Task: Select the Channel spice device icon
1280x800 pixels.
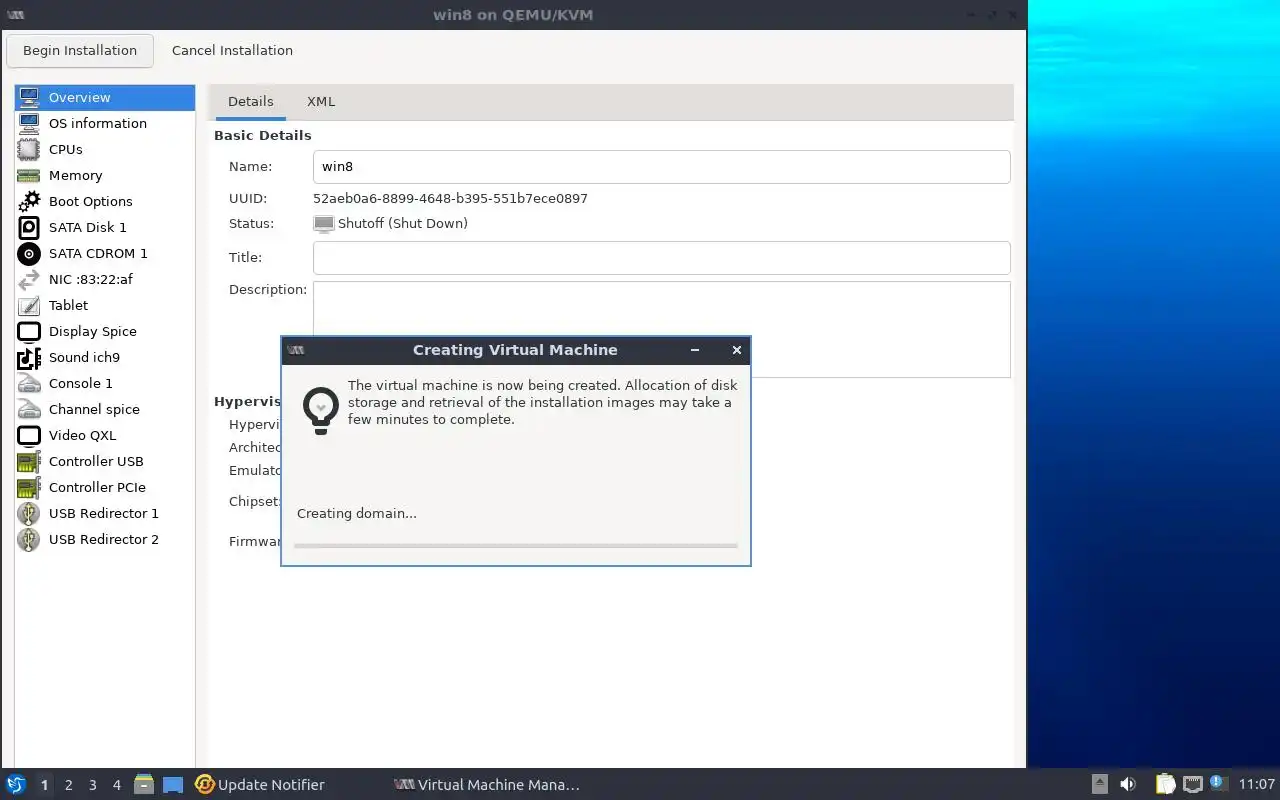Action: click(29, 409)
